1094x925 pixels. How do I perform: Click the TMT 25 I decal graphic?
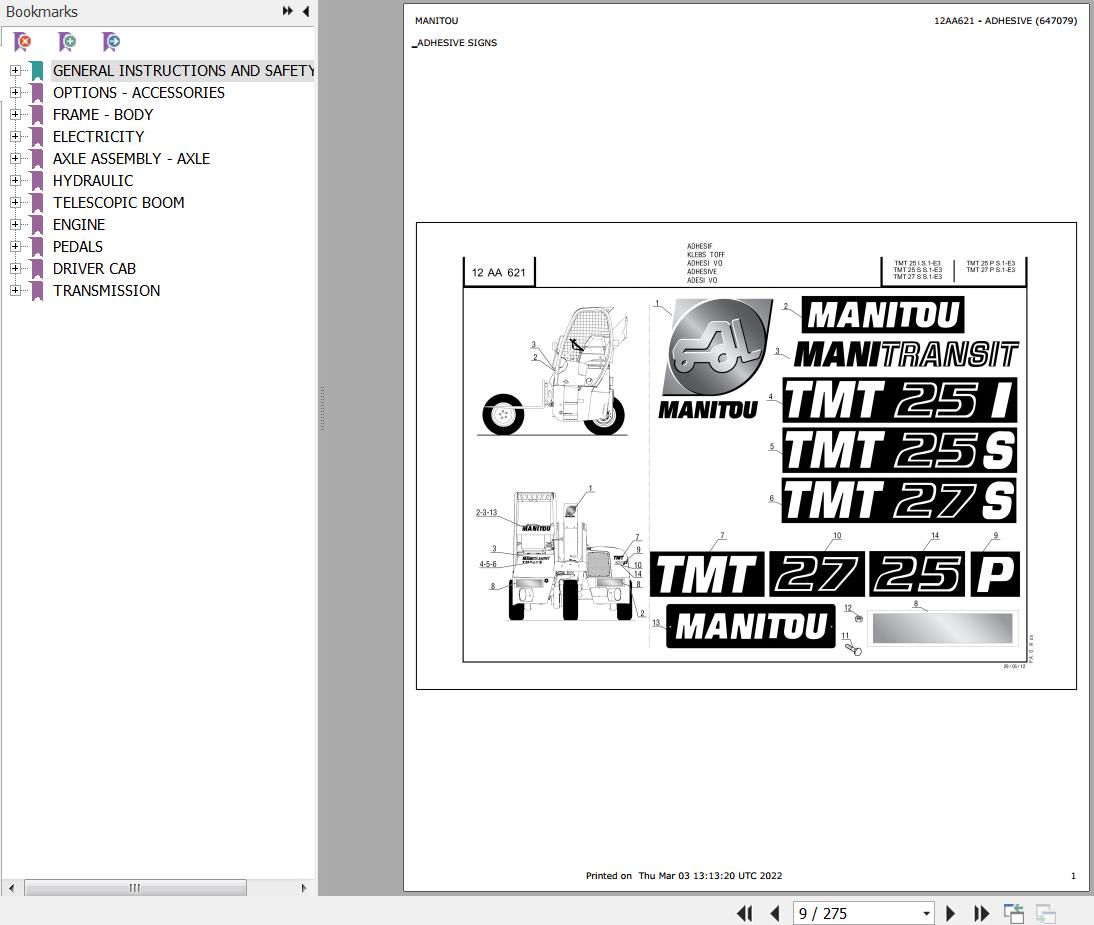point(899,400)
